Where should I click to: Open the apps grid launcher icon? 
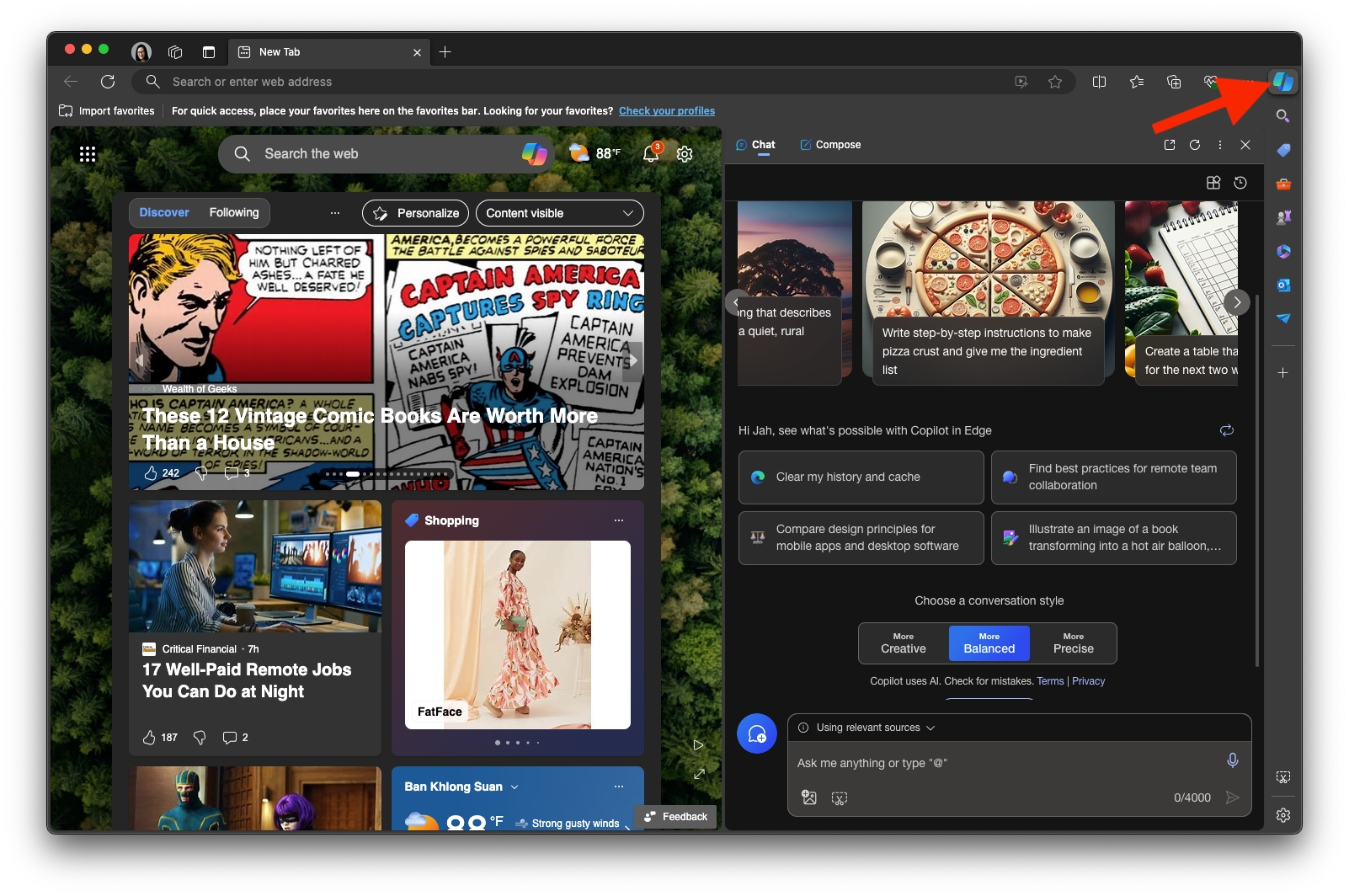[x=88, y=154]
